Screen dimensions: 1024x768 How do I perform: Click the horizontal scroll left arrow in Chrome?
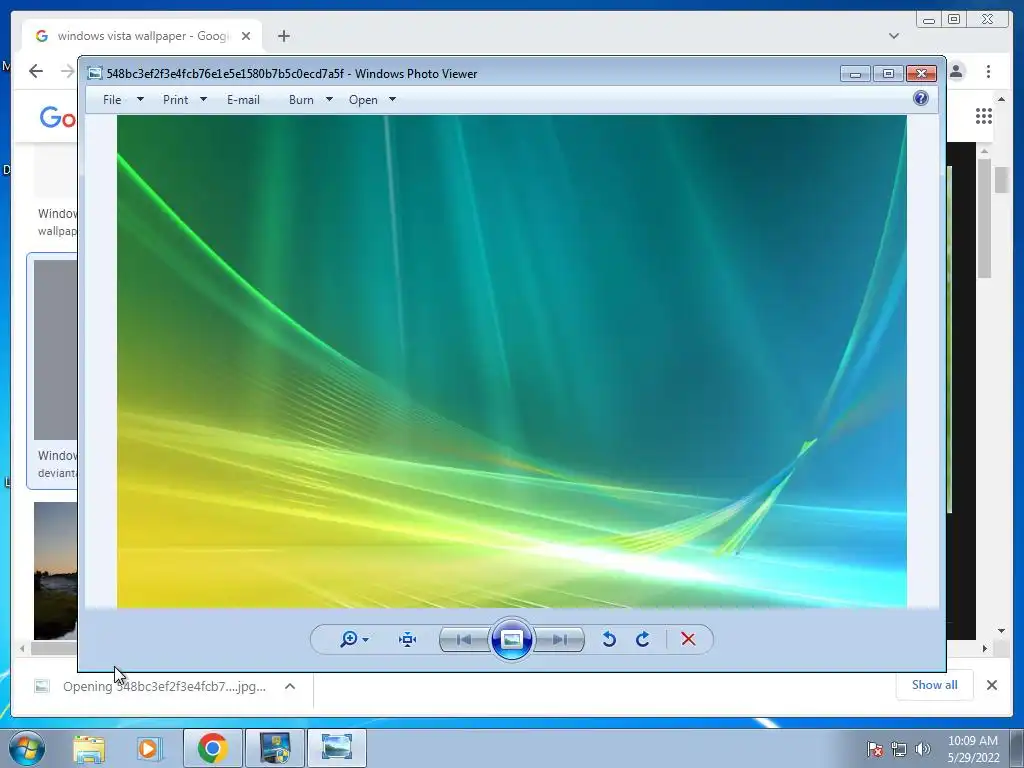[23, 648]
